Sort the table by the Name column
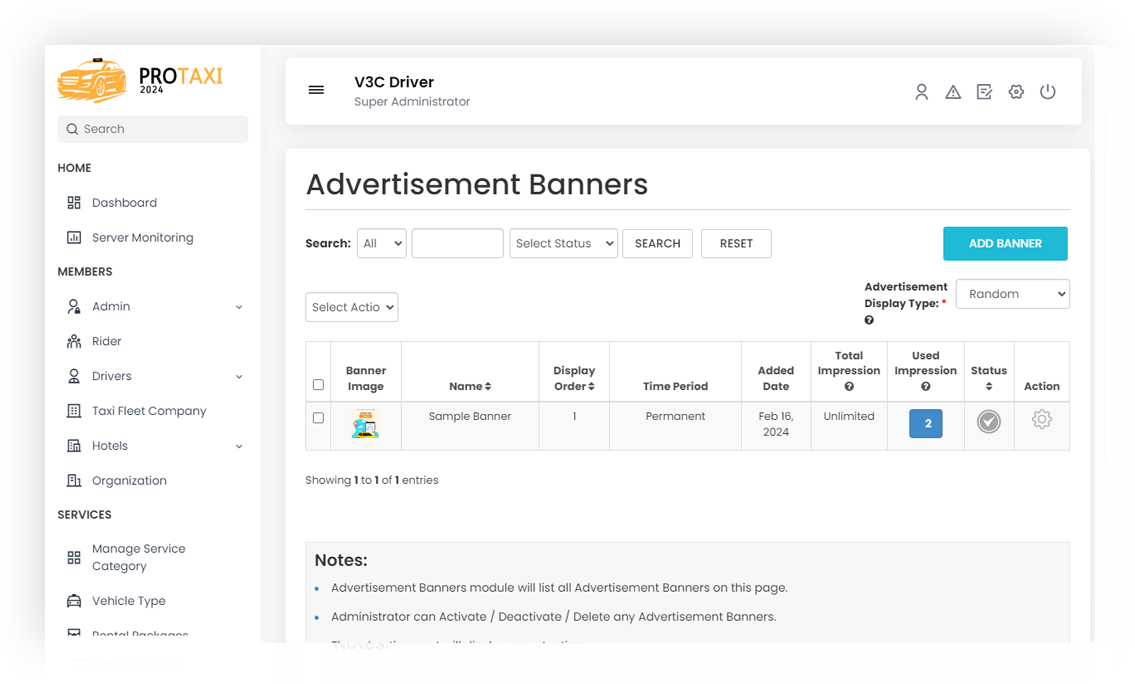 (470, 386)
